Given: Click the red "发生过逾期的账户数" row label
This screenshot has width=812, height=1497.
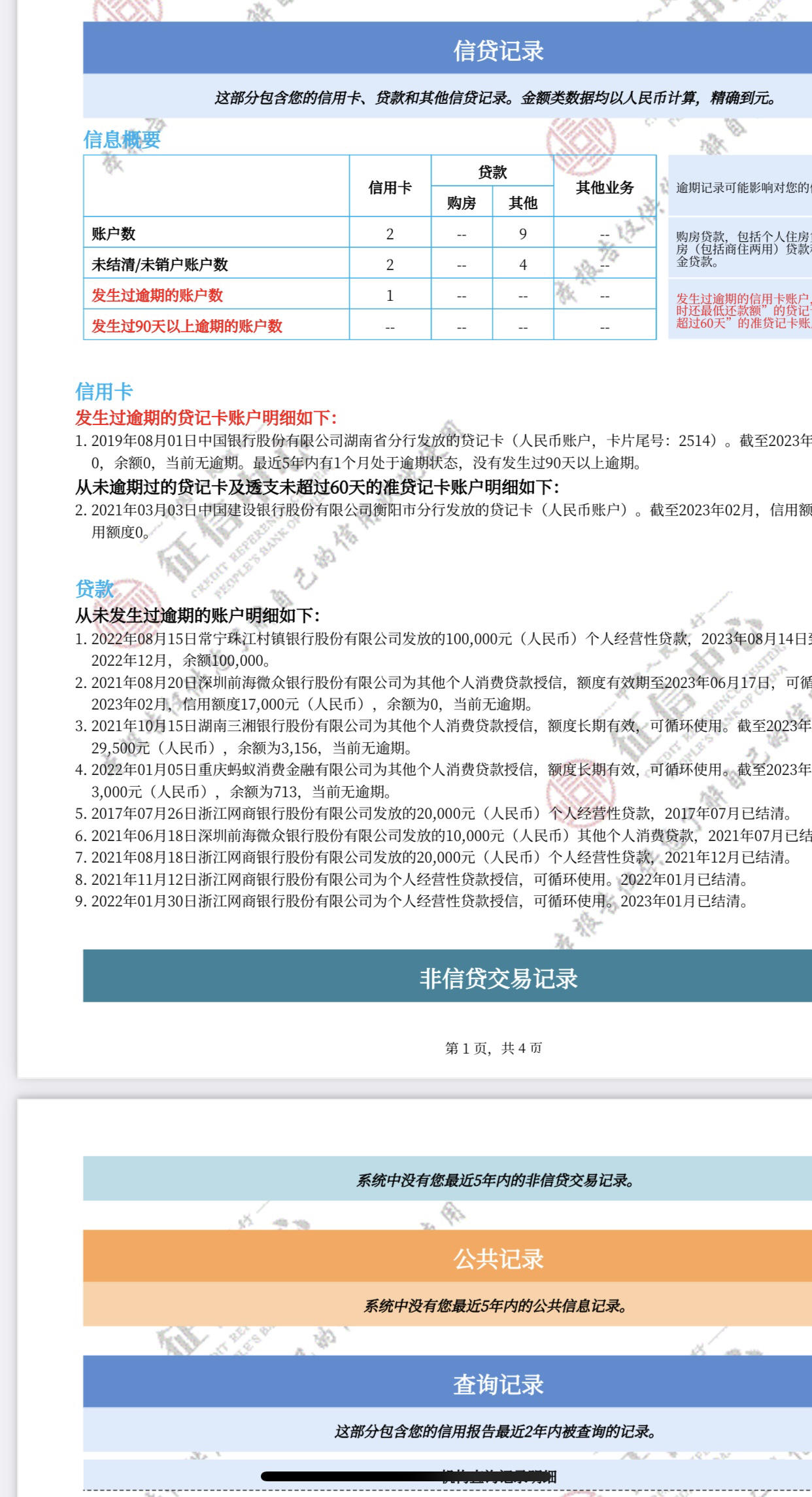Looking at the screenshot, I should click(x=157, y=295).
